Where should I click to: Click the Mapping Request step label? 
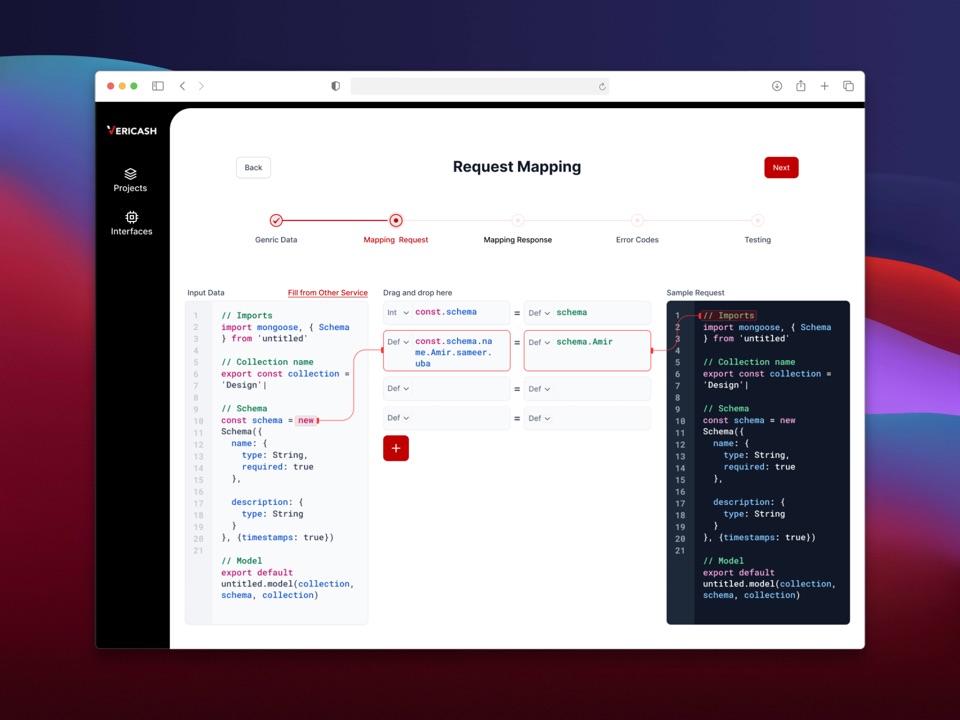(396, 240)
